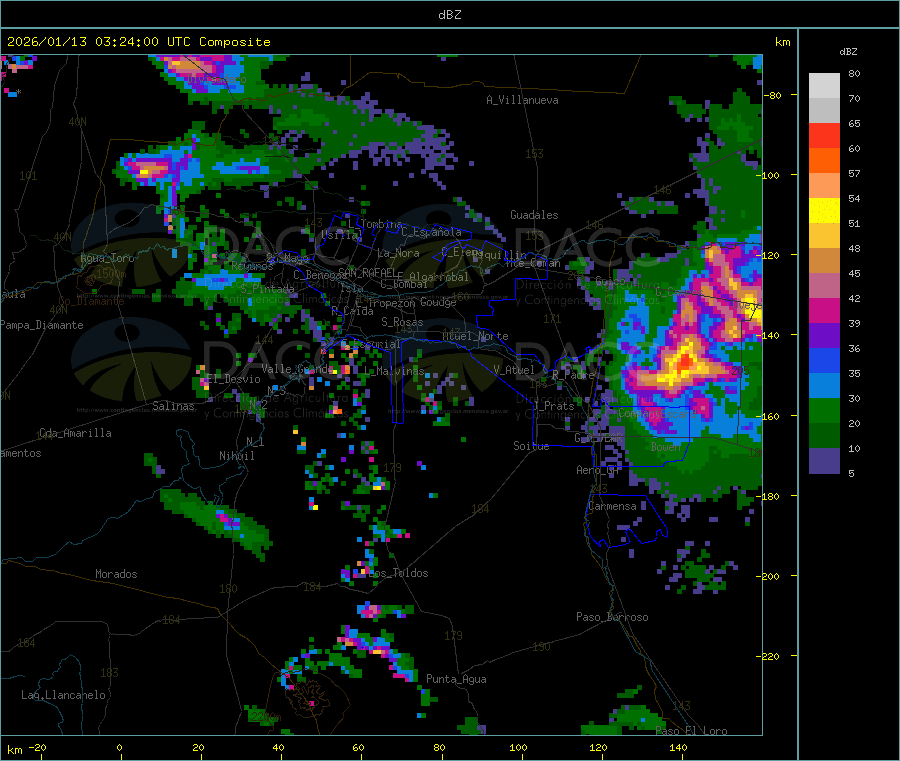Click the Carmensa label
This screenshot has height=761, width=900.
click(x=612, y=506)
